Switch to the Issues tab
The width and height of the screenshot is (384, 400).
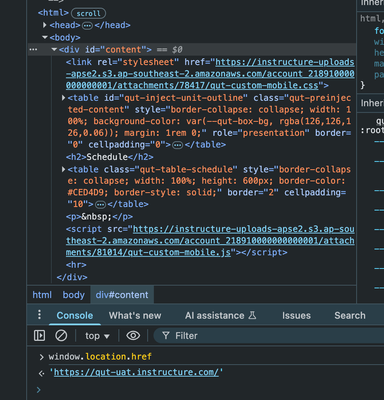[x=296, y=315]
